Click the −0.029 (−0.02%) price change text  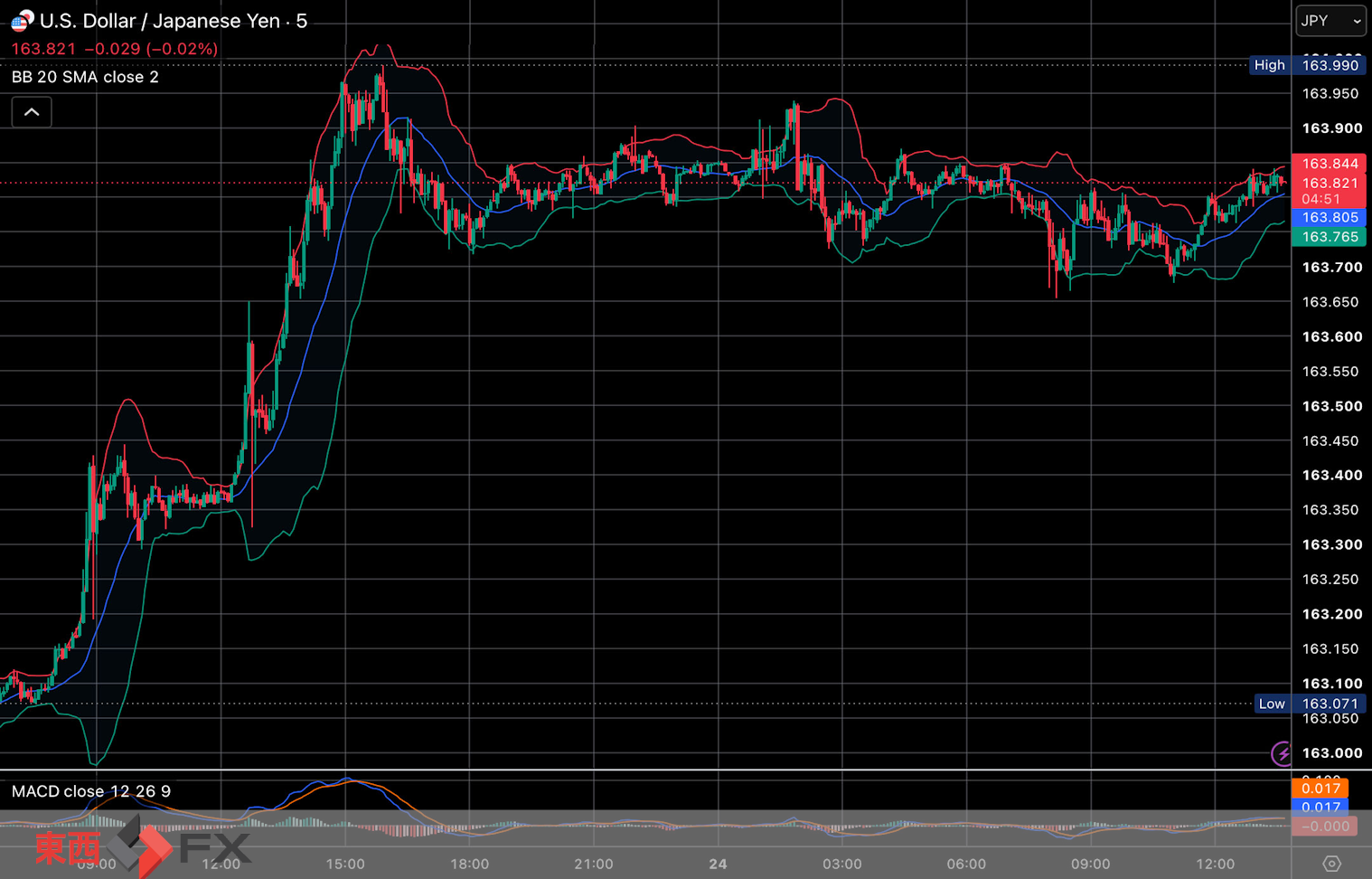[157, 49]
